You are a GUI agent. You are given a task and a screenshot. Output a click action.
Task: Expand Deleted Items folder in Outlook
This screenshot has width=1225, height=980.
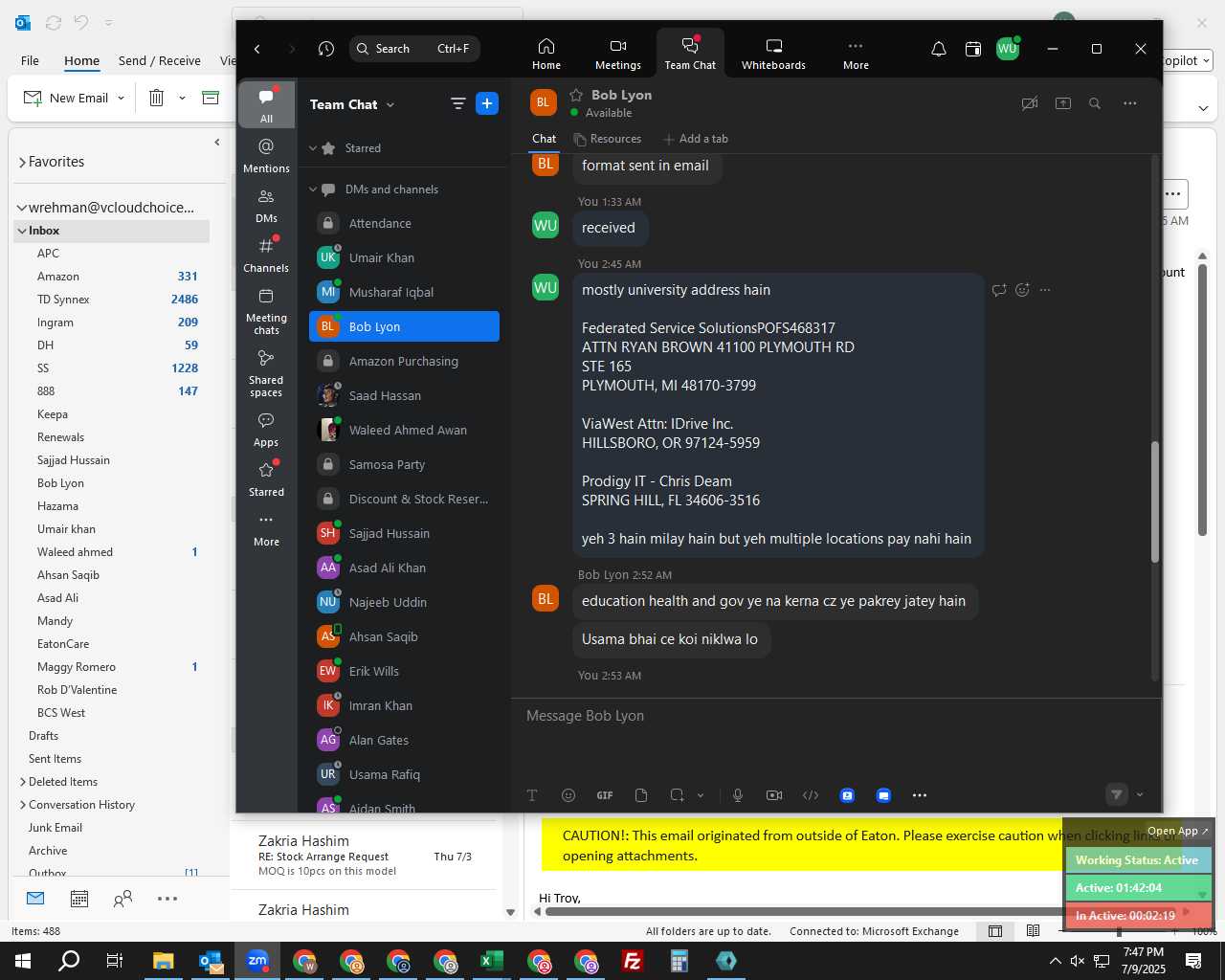[x=22, y=782]
